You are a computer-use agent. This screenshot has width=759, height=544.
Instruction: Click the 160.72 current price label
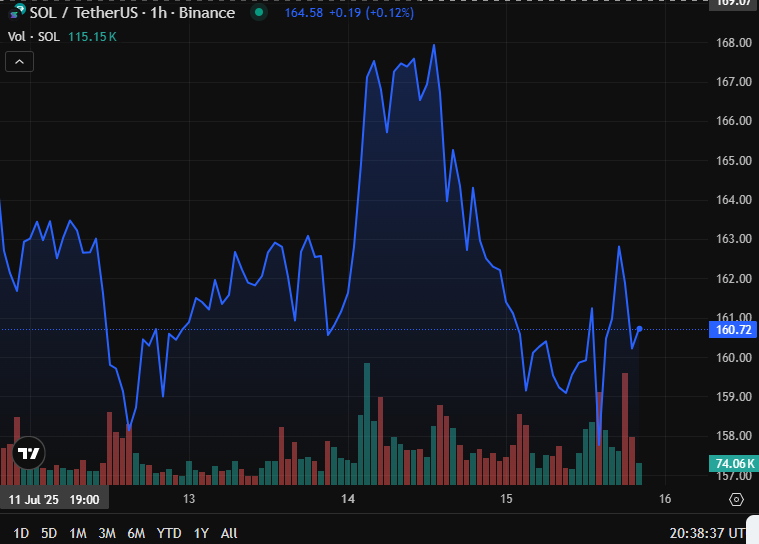(733, 330)
